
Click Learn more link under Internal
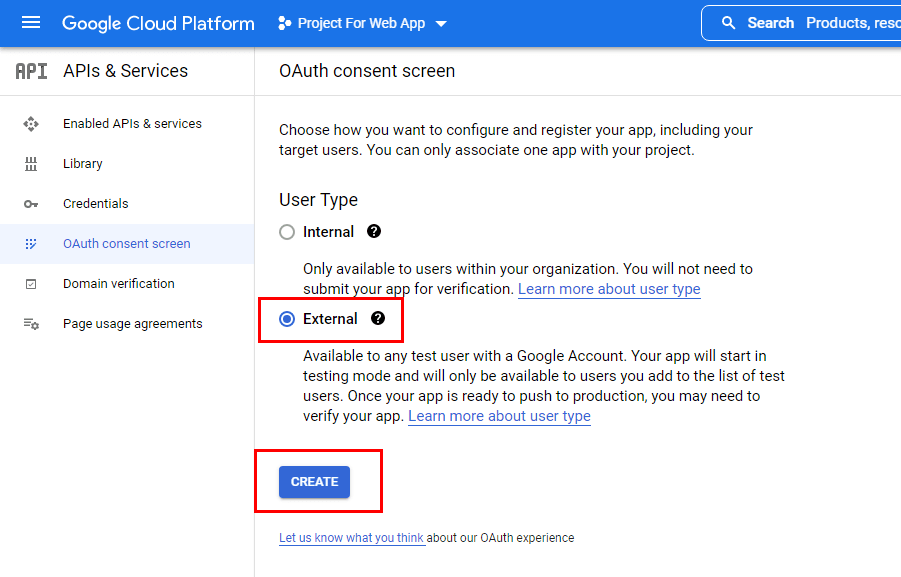pyautogui.click(x=609, y=289)
